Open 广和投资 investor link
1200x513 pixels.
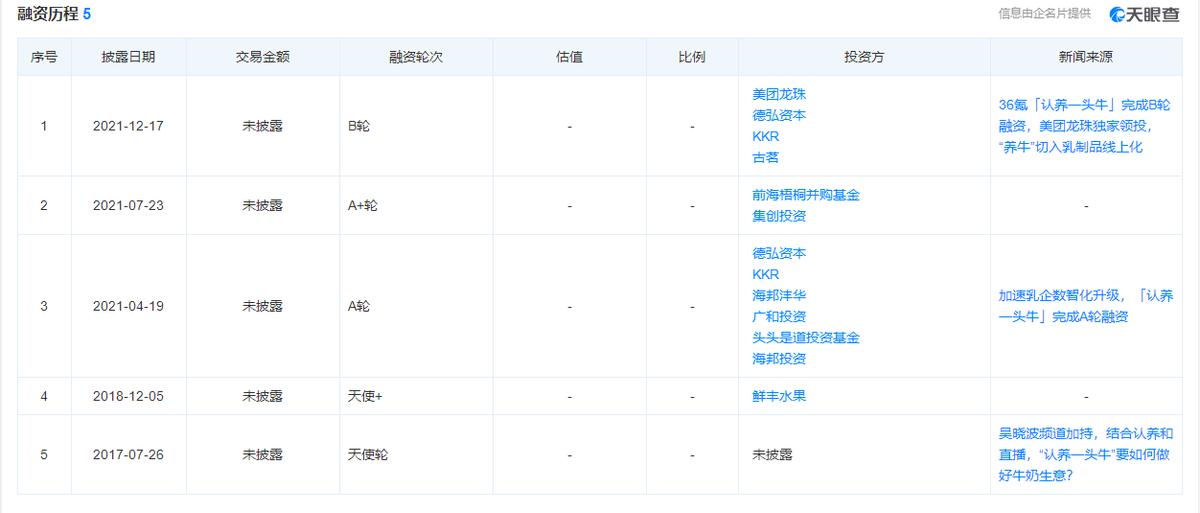pyautogui.click(x=779, y=316)
